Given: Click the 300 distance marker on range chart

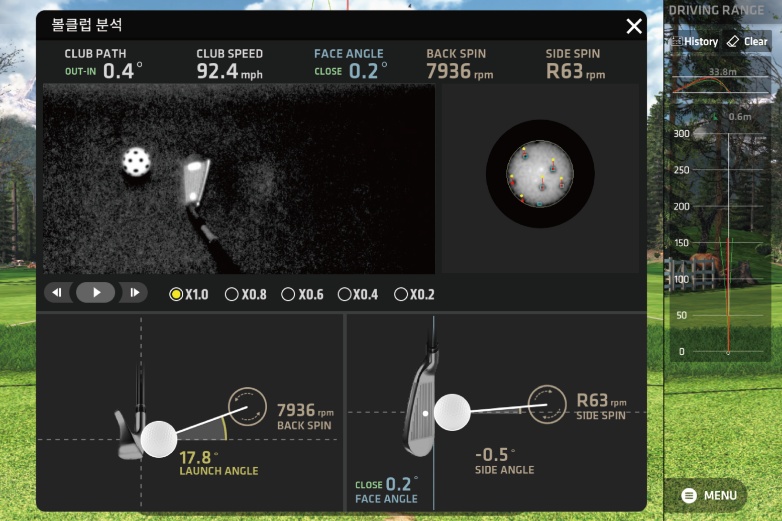Looking at the screenshot, I should (x=681, y=134).
